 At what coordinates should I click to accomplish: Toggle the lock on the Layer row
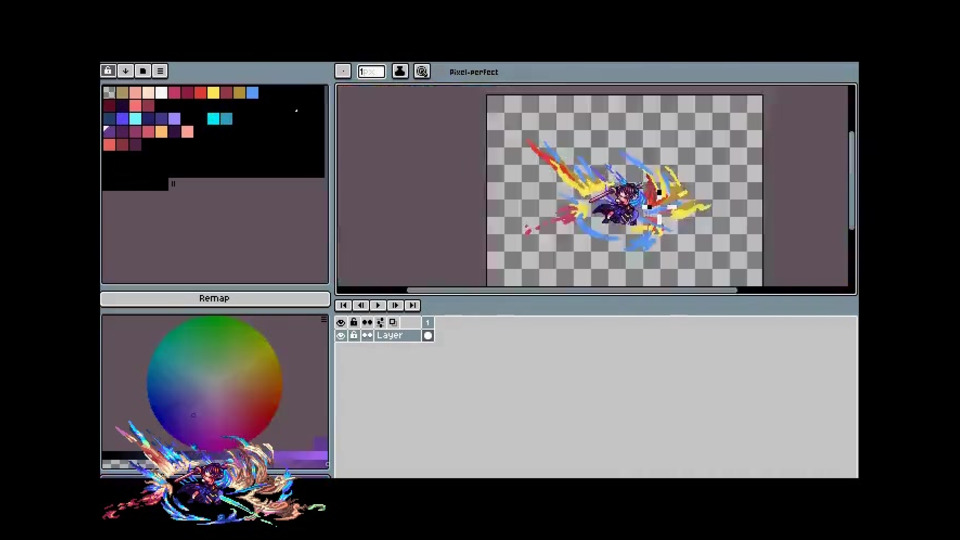click(354, 336)
